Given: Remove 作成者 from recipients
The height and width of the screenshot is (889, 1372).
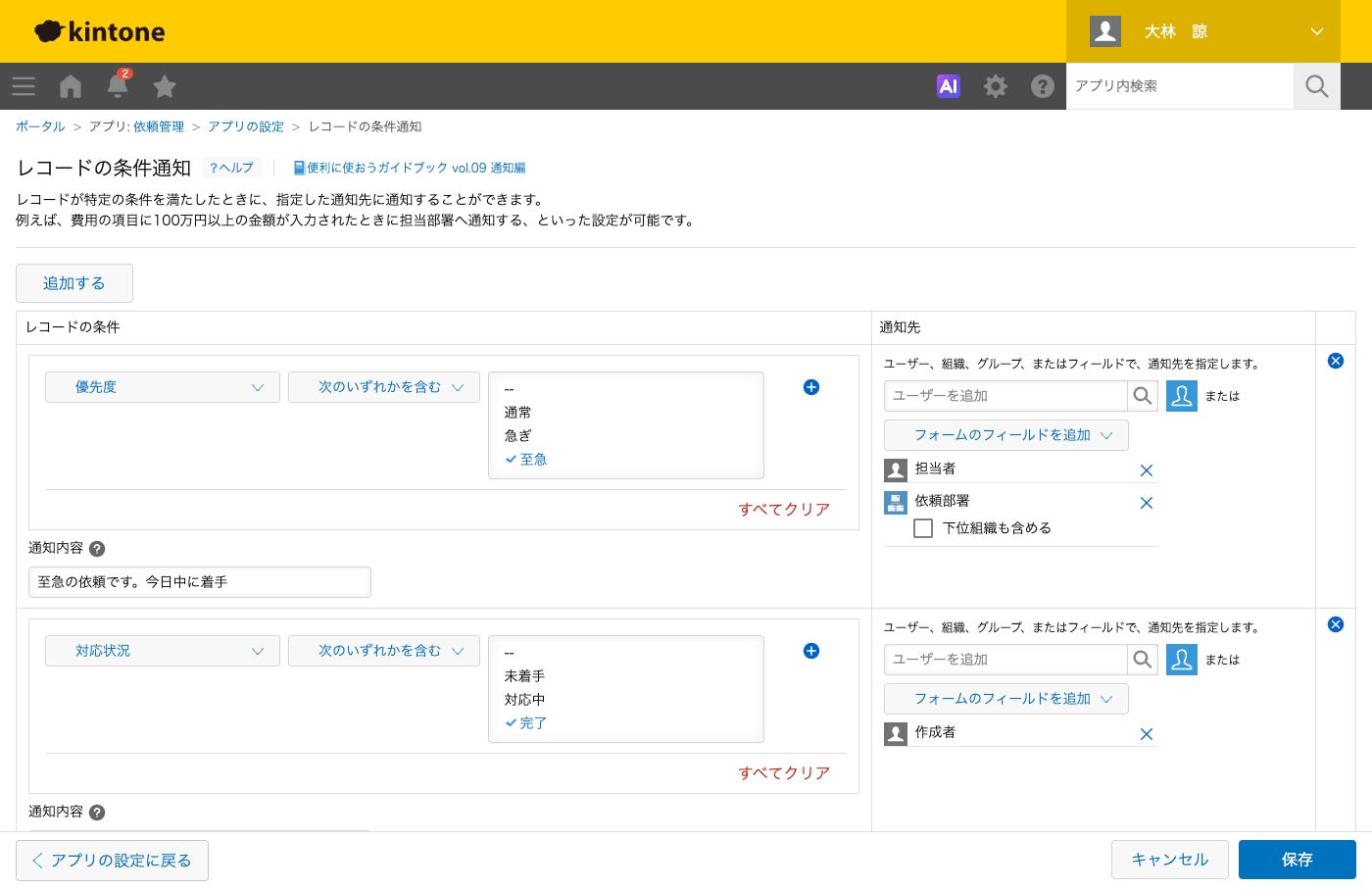Looking at the screenshot, I should click(x=1146, y=734).
